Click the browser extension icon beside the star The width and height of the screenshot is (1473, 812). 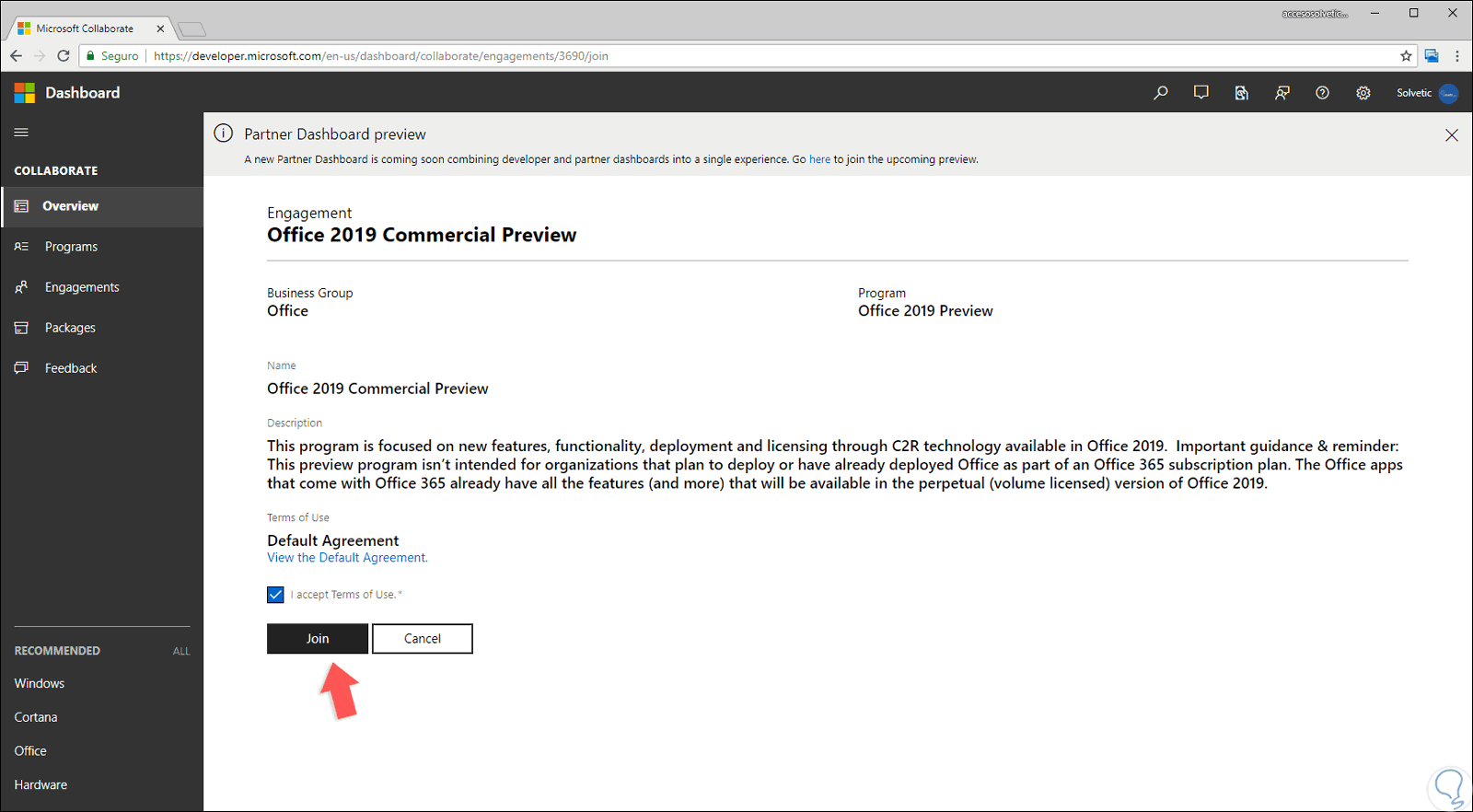tap(1432, 56)
